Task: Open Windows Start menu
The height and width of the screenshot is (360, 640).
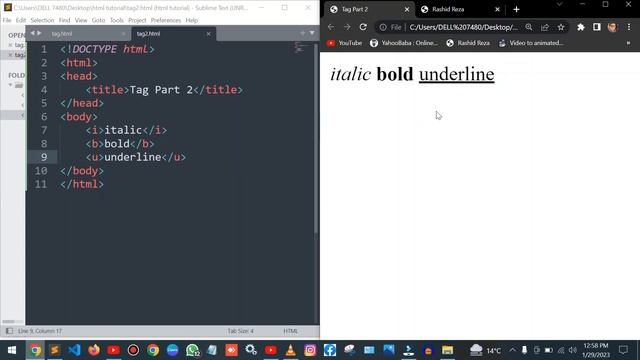Action: click(x=11, y=350)
